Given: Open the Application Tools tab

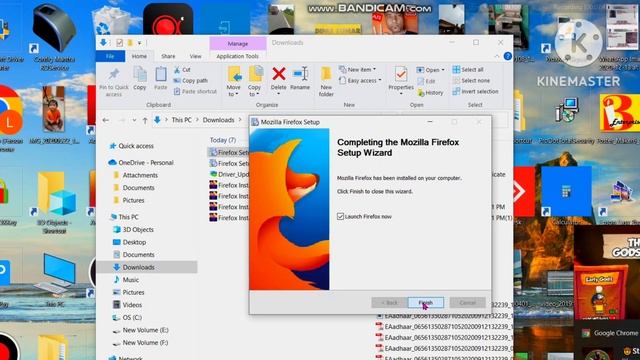Looking at the screenshot, I should [238, 56].
